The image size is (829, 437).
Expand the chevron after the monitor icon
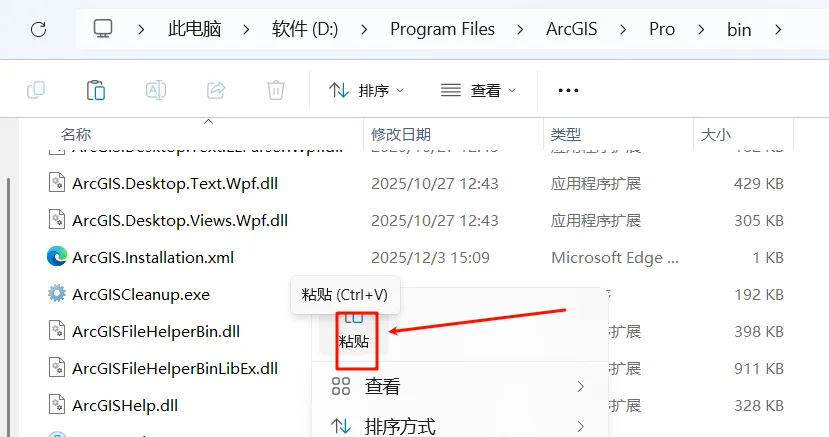[x=141, y=30]
